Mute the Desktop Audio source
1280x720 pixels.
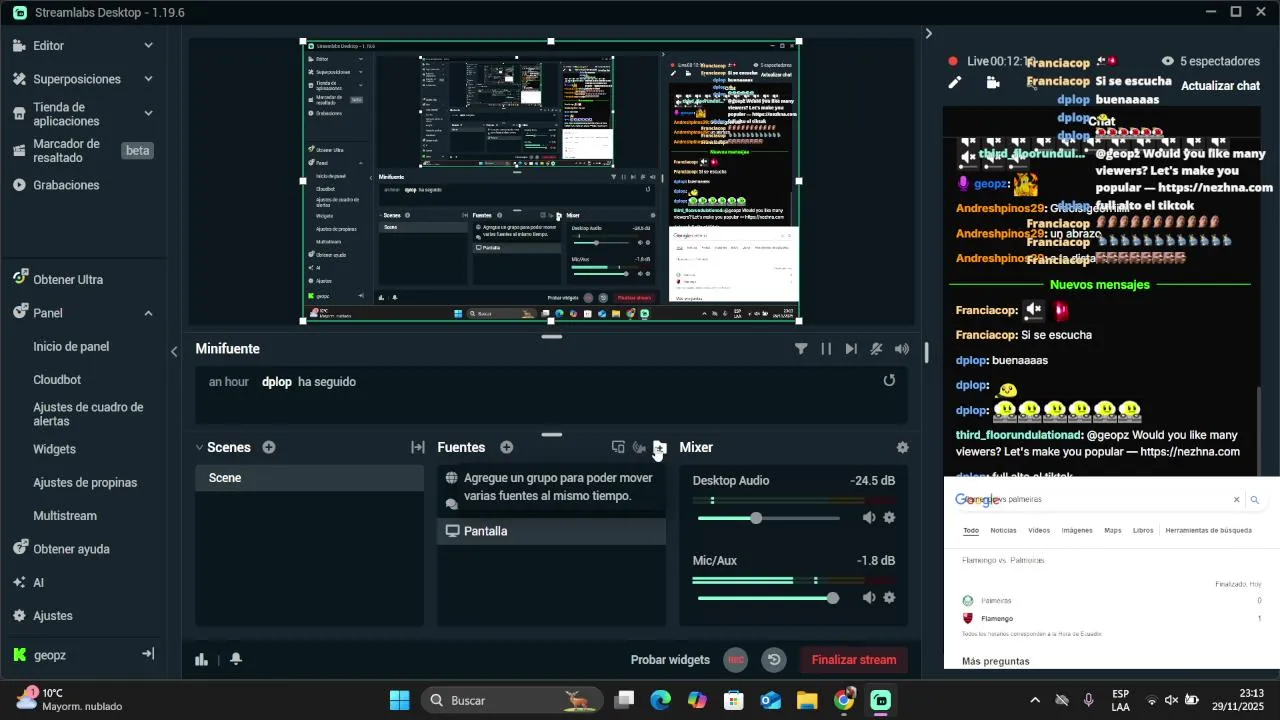tap(869, 518)
